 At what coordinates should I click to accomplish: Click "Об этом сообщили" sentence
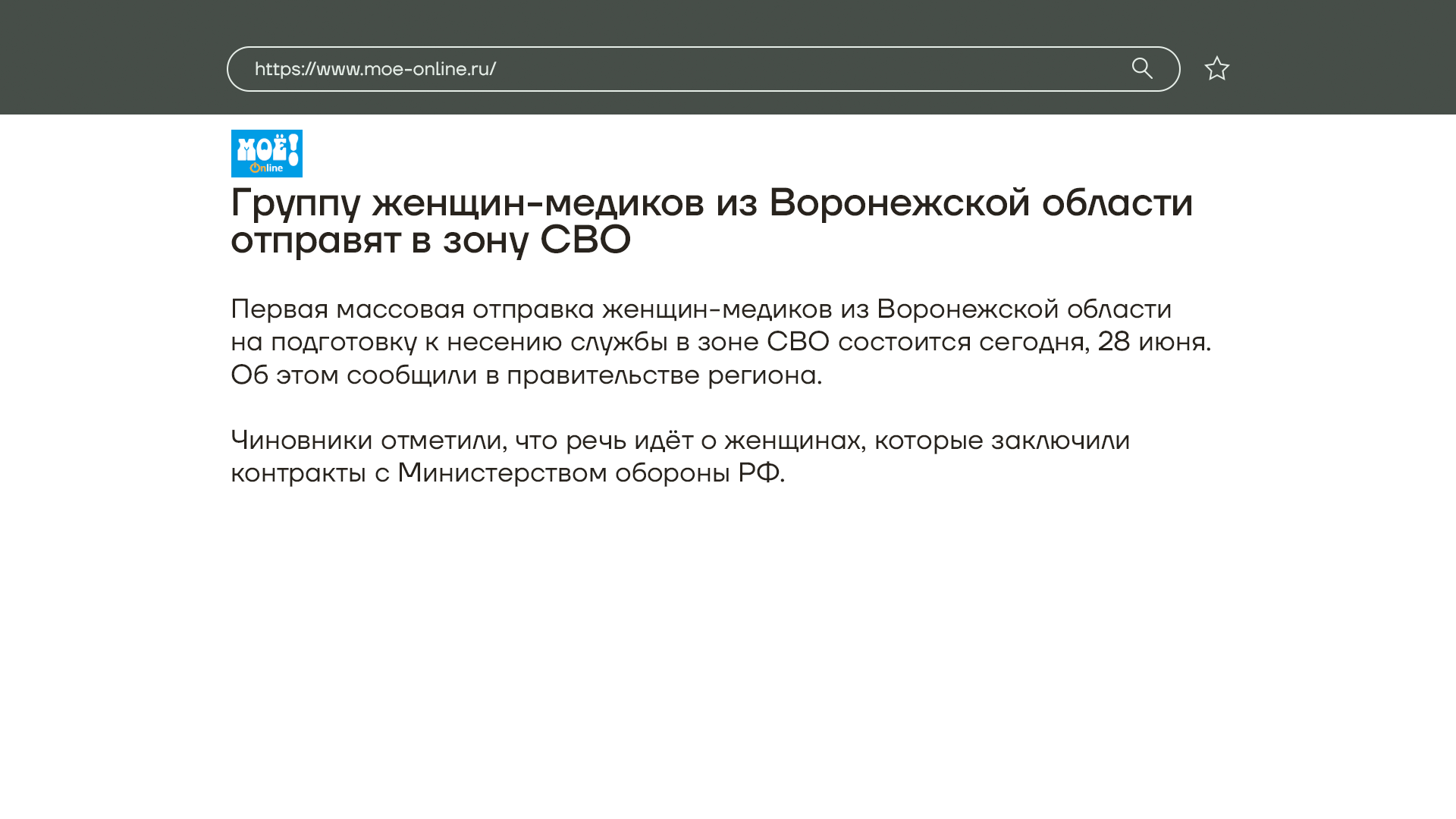click(x=353, y=375)
